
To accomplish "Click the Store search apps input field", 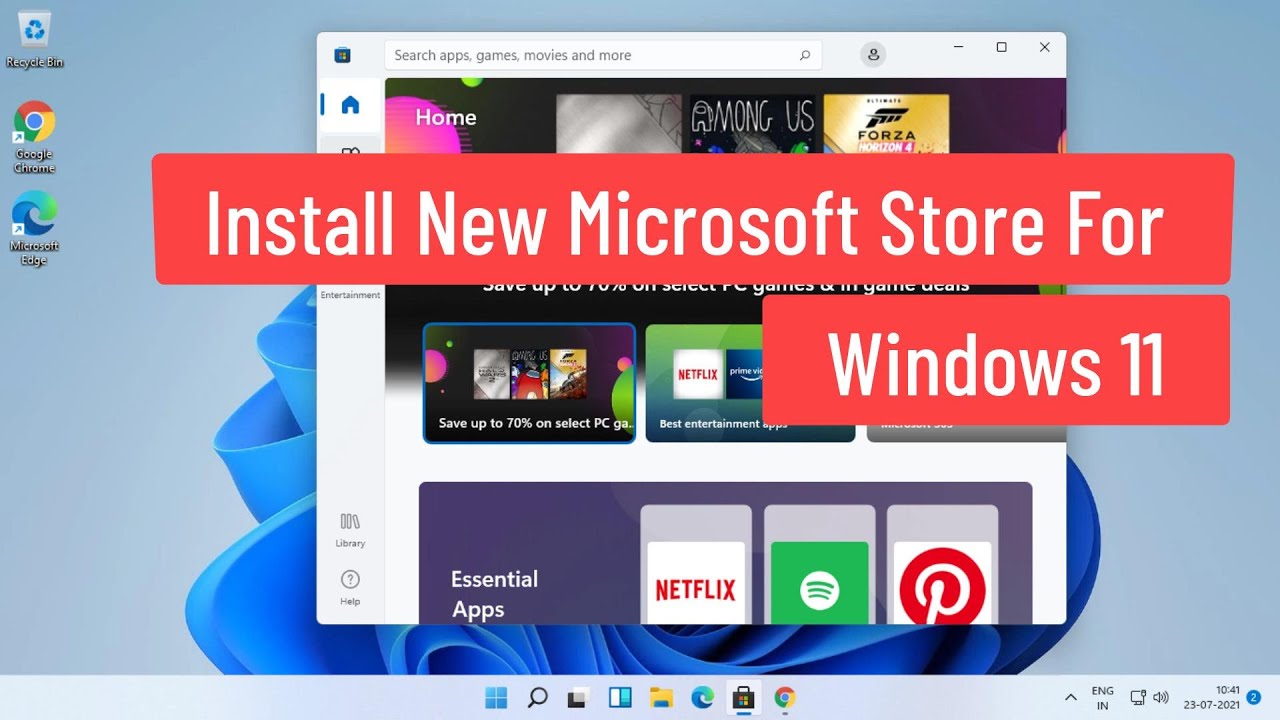I will pos(603,55).
